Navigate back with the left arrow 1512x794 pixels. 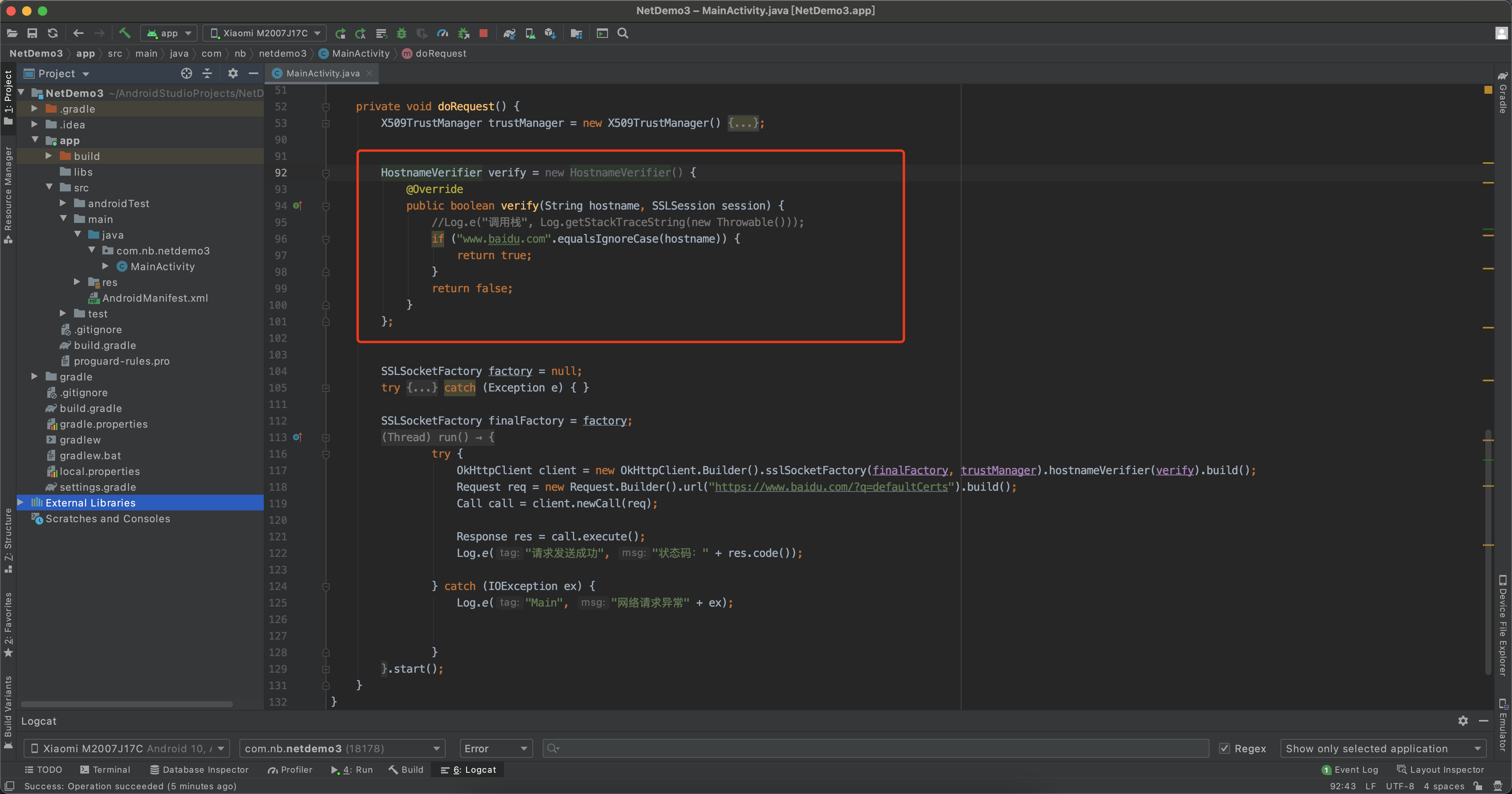coord(78,33)
